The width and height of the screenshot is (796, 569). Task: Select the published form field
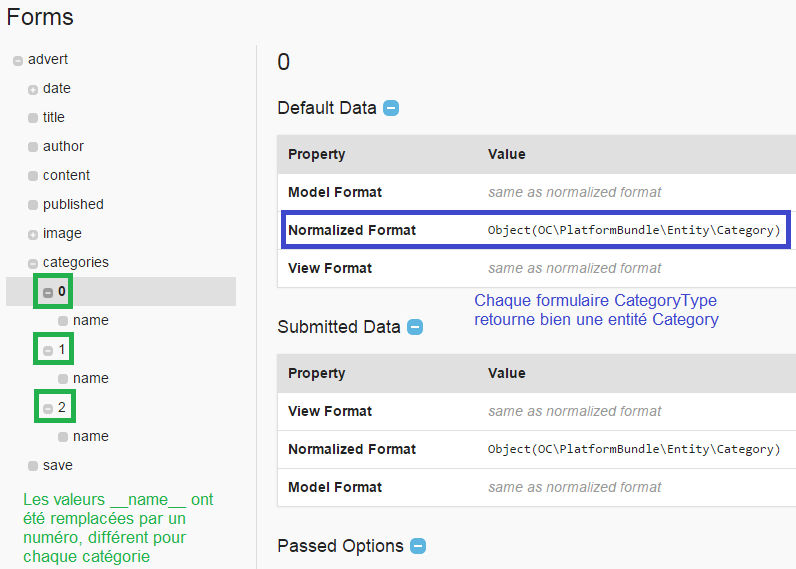click(x=73, y=204)
